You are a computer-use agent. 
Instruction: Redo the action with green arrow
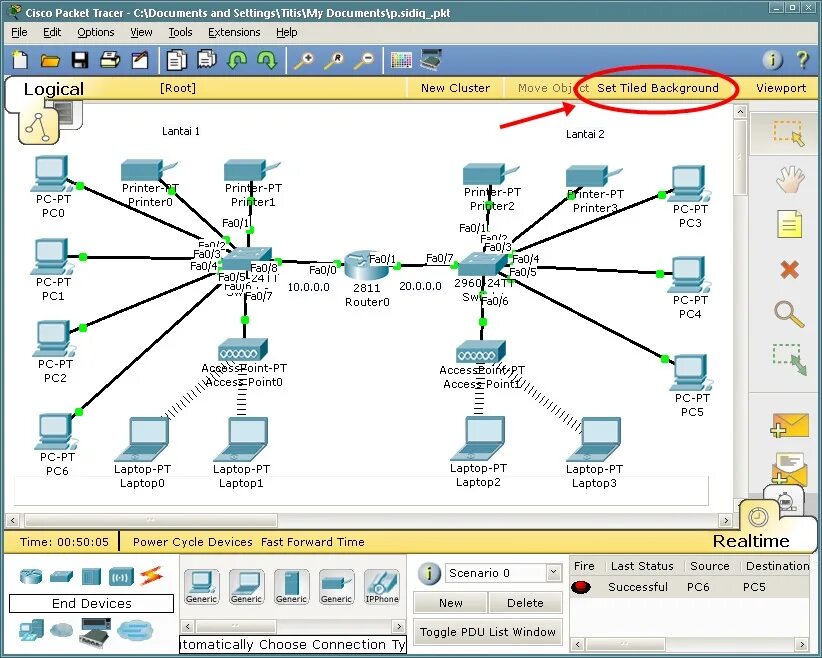(267, 60)
